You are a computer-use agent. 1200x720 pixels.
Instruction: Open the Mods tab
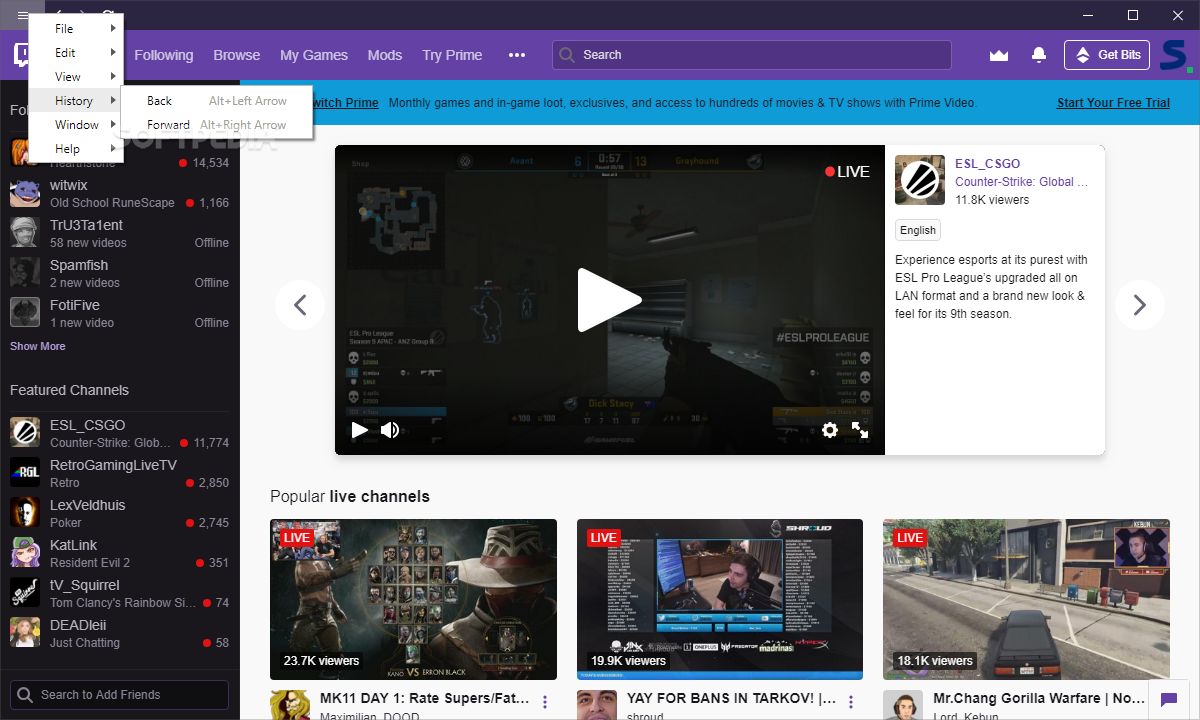385,55
